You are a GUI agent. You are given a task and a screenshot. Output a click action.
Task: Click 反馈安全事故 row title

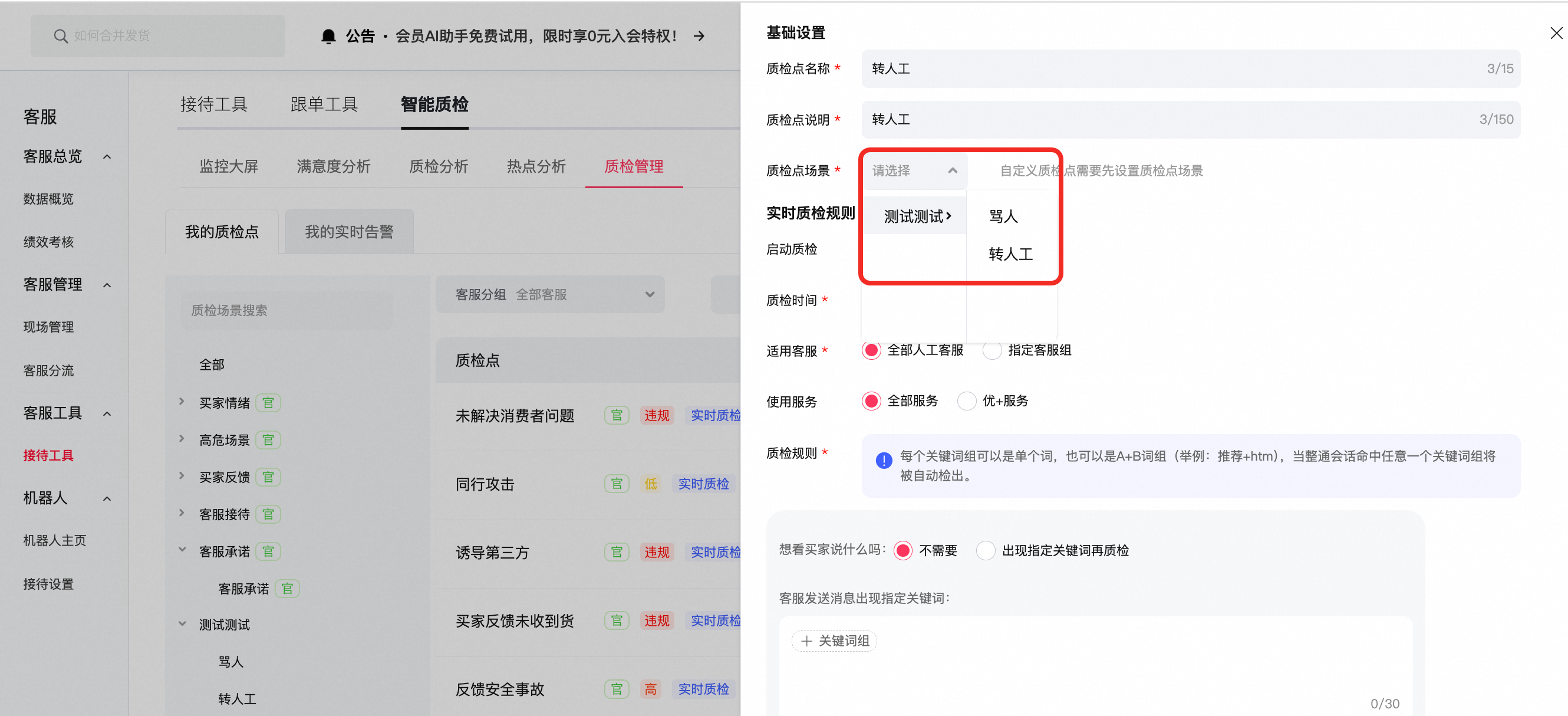tap(500, 689)
